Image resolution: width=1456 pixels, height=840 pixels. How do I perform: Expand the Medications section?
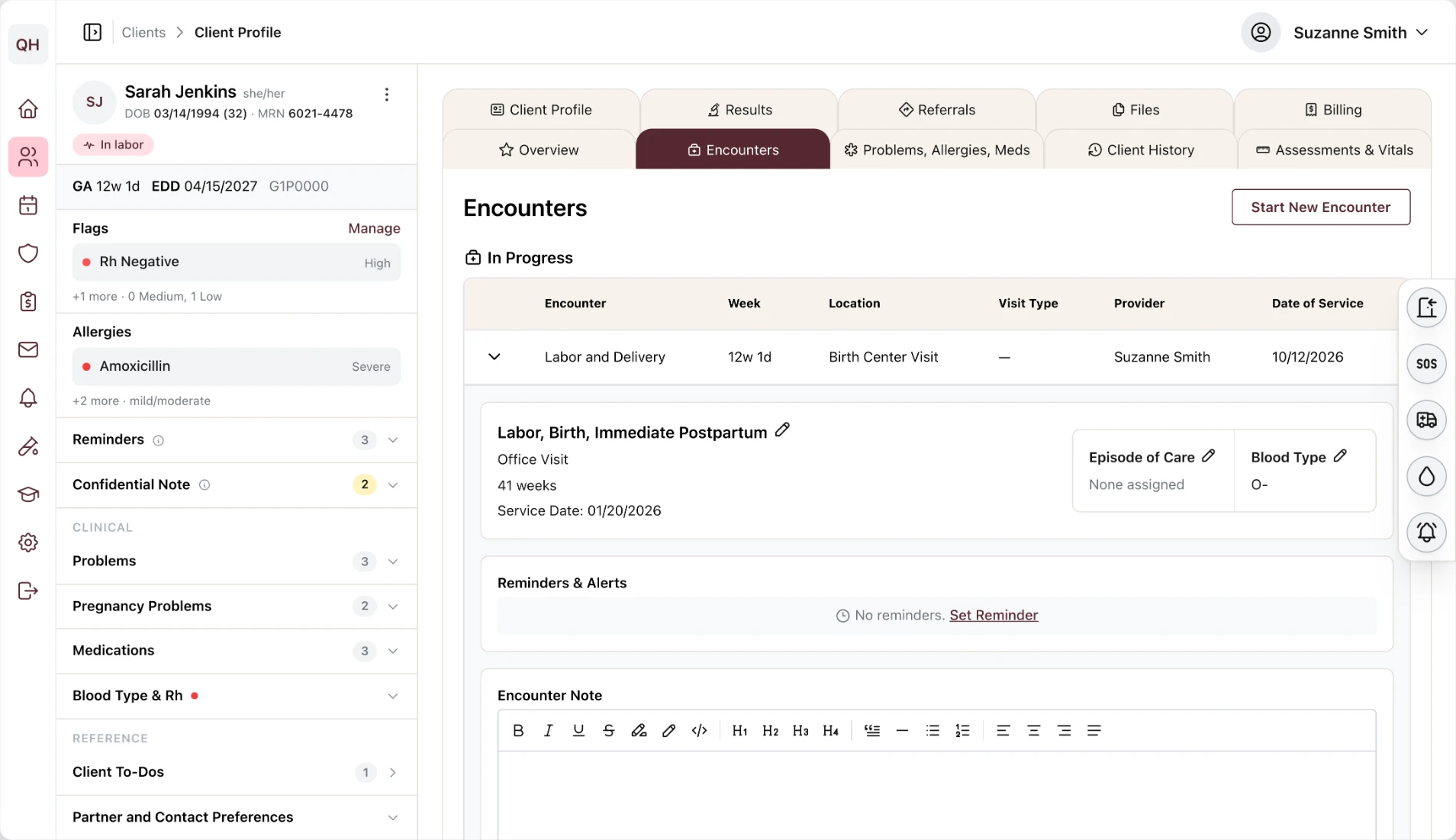(x=393, y=651)
